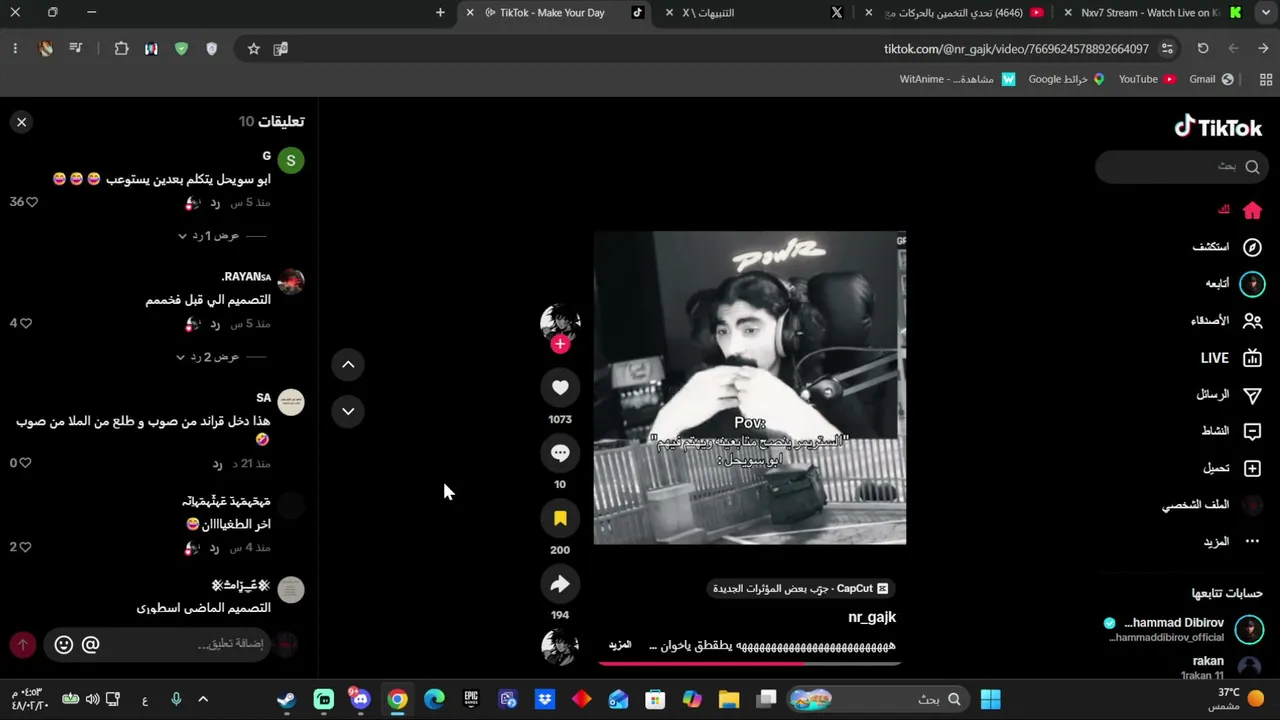Share the video using the arrow icon

(x=560, y=584)
